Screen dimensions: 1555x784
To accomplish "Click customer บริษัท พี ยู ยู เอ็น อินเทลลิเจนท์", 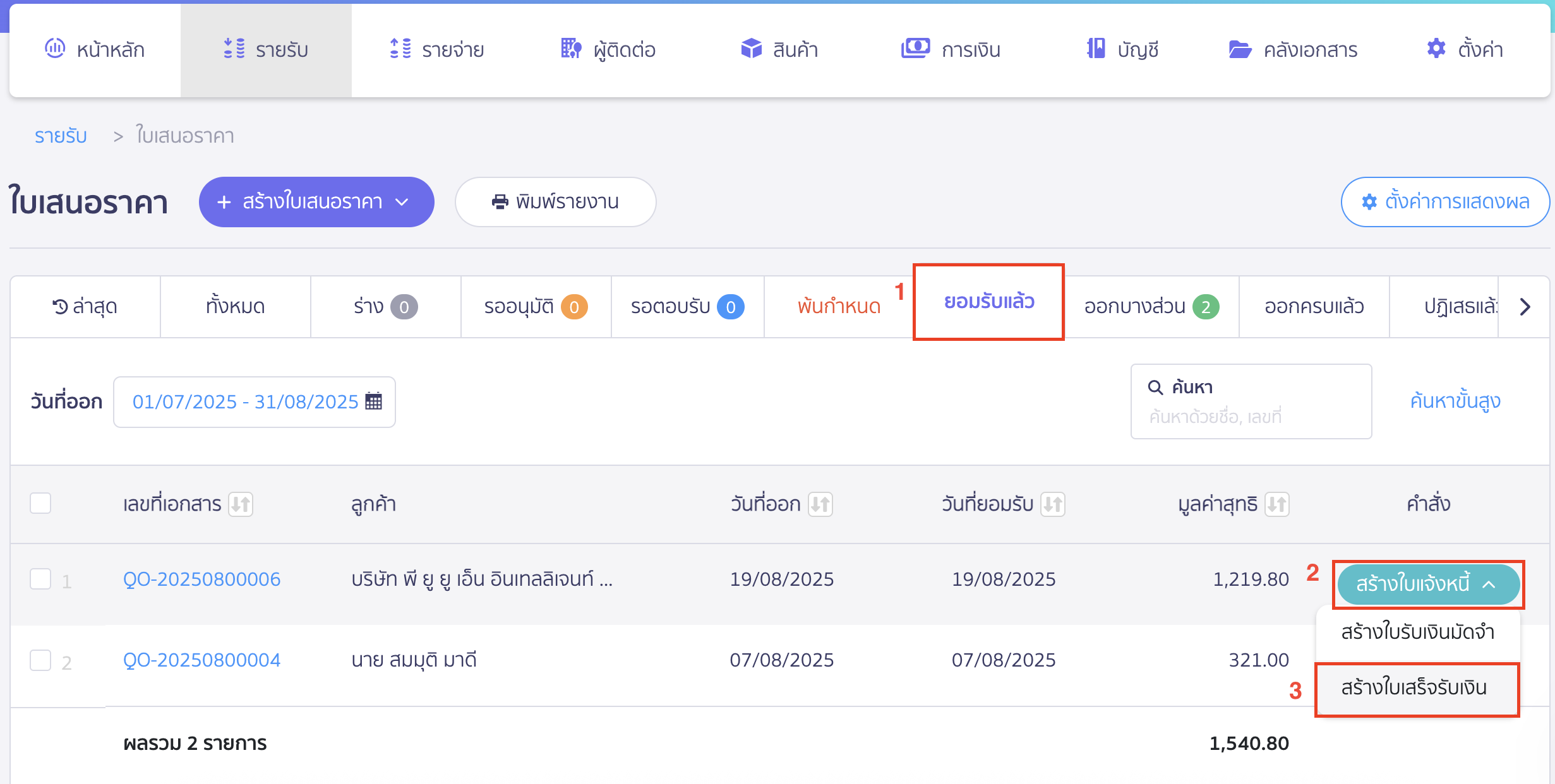I will pyautogui.click(x=482, y=579).
